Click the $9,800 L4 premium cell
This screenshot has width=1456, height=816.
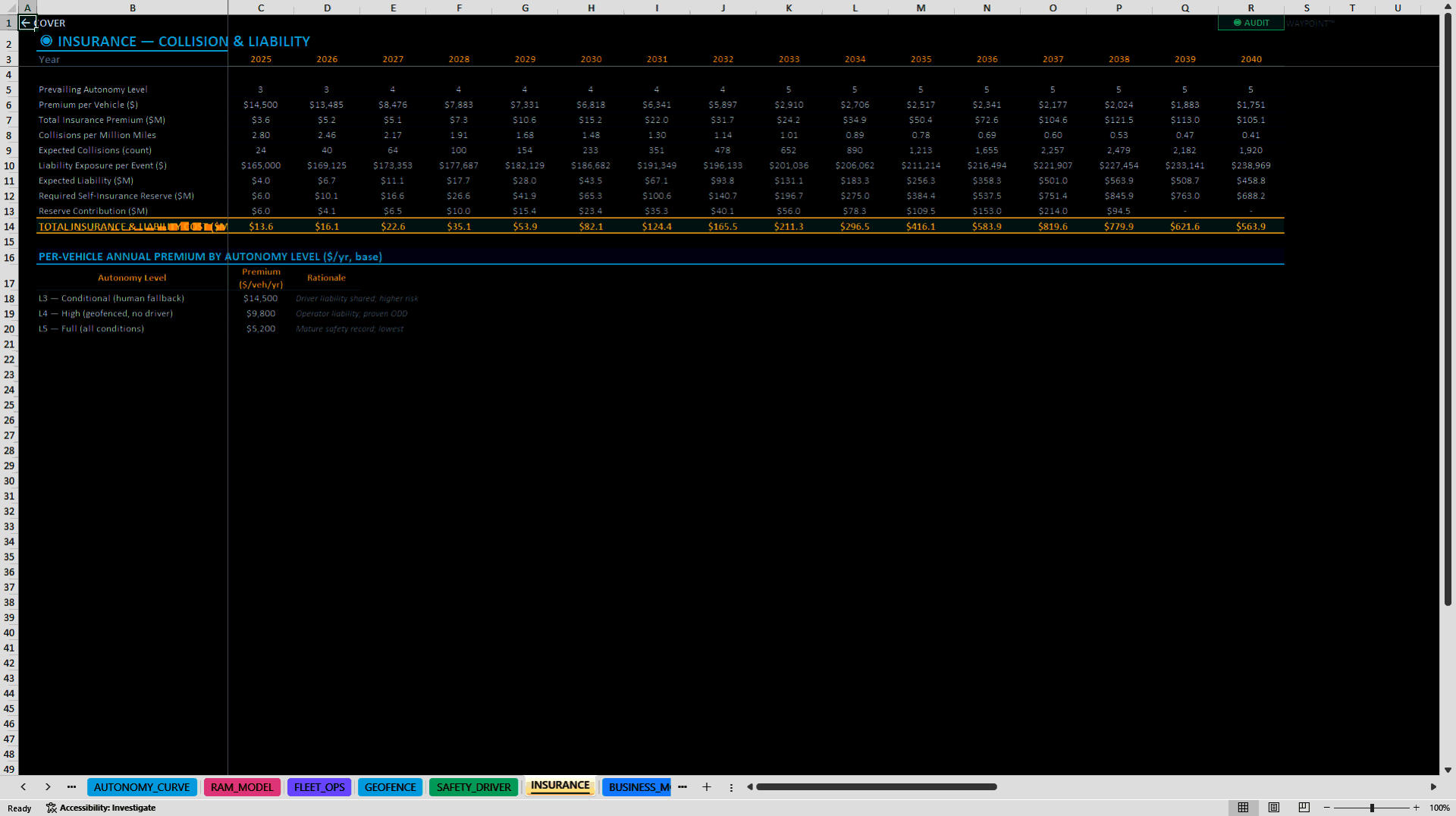pos(261,313)
